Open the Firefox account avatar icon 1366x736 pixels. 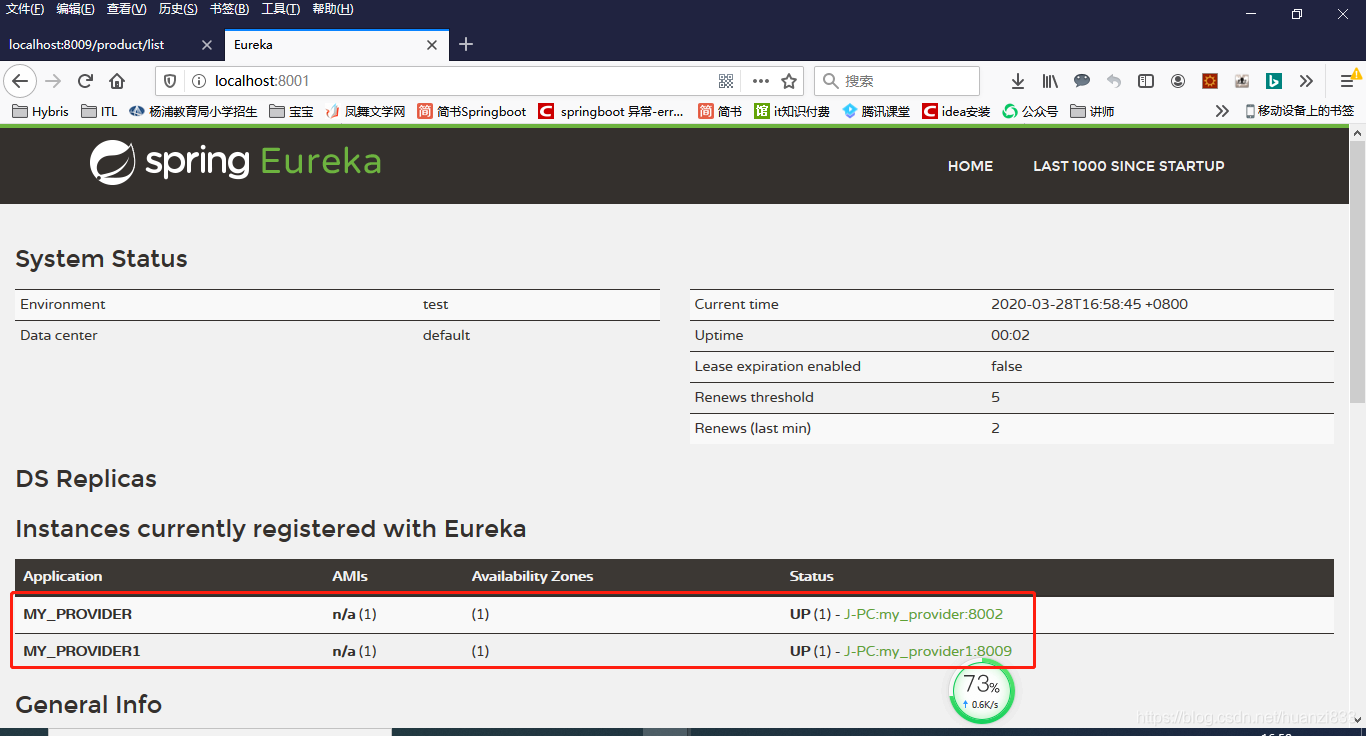click(x=1178, y=81)
